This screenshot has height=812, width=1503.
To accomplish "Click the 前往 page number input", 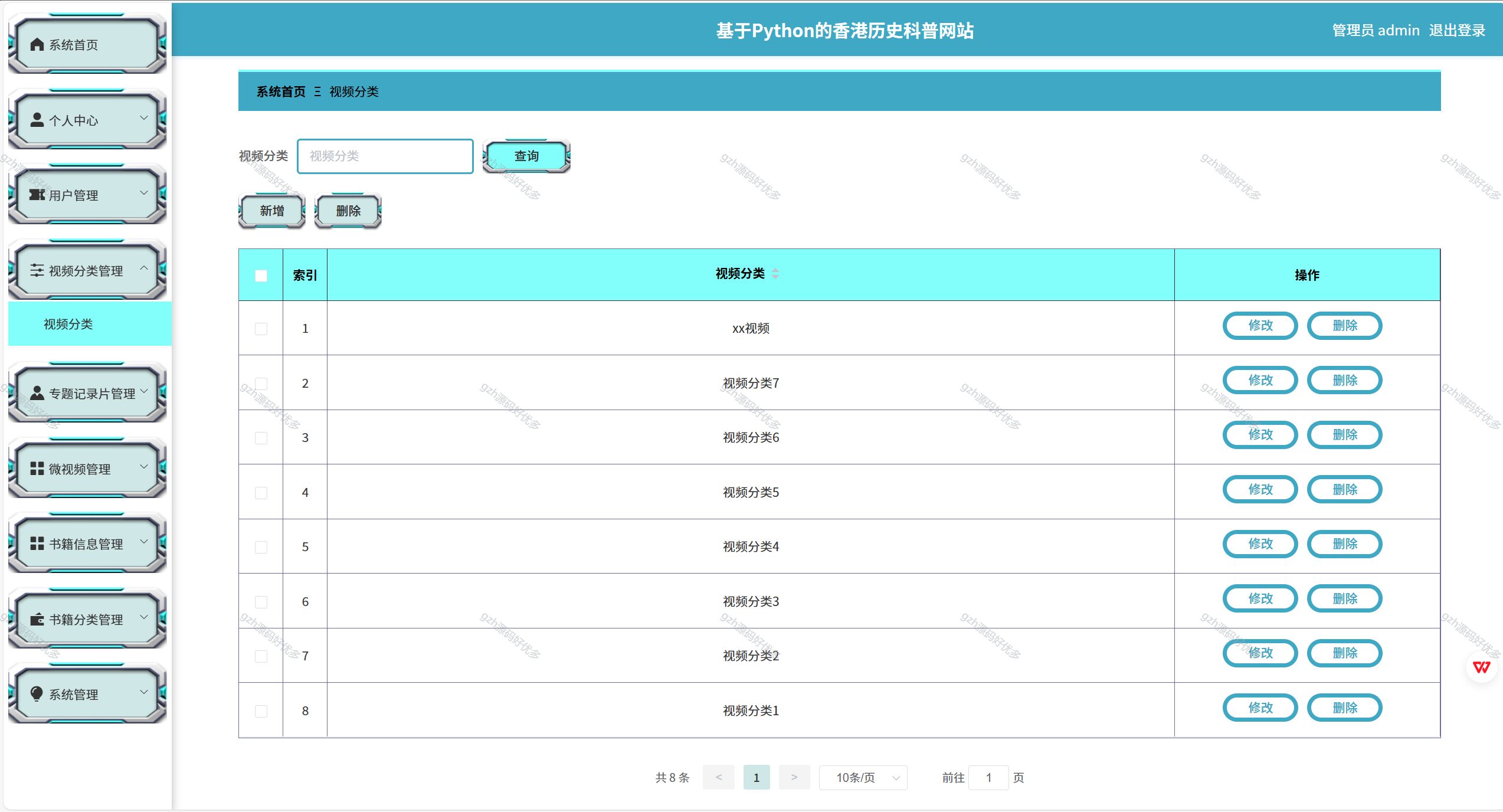I will (988, 778).
